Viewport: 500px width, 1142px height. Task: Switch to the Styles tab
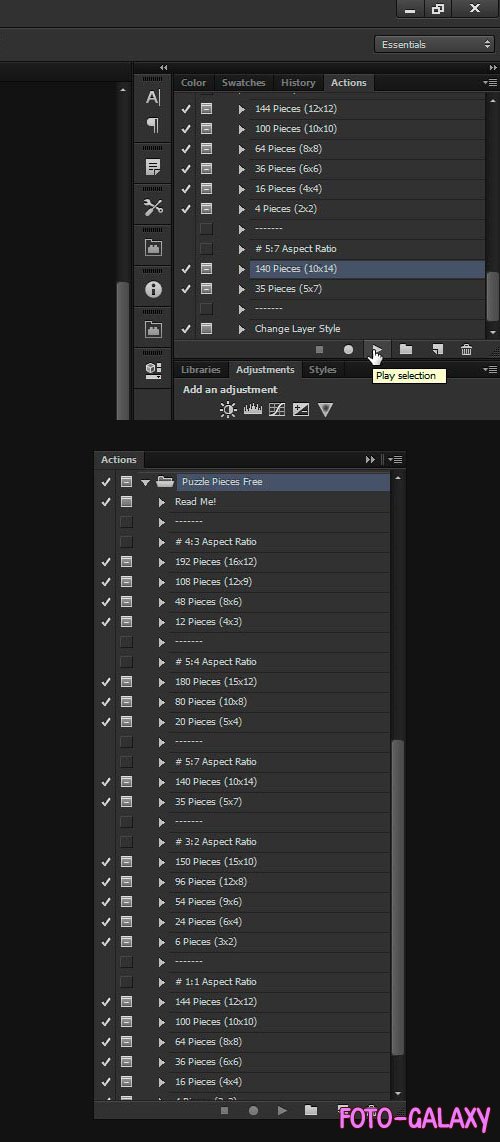point(322,370)
